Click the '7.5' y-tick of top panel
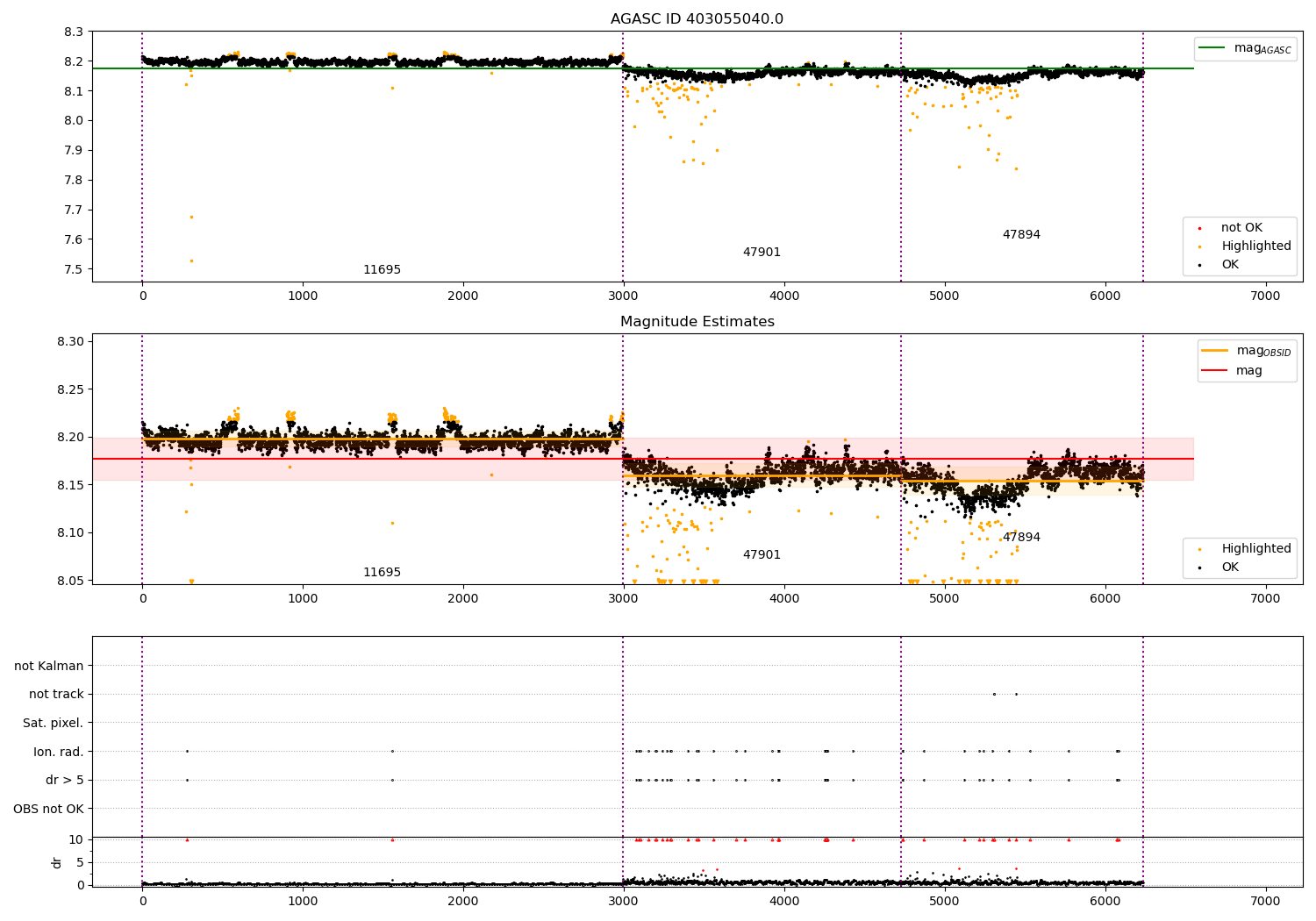 coord(74,270)
